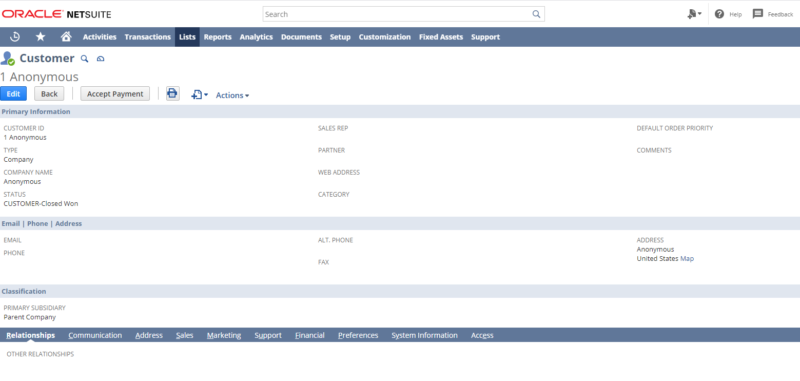
Task: Switch to the Preferences subtab
Action: 358,335
